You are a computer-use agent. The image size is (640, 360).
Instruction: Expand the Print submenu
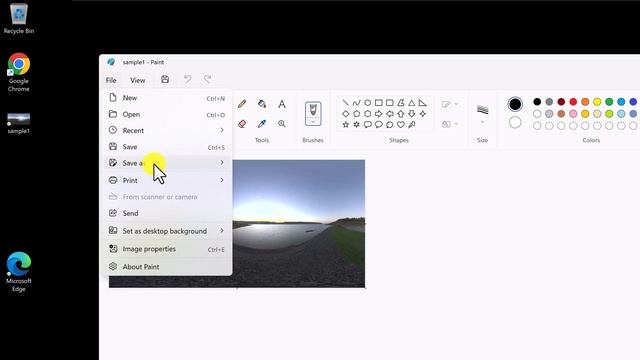click(168, 180)
